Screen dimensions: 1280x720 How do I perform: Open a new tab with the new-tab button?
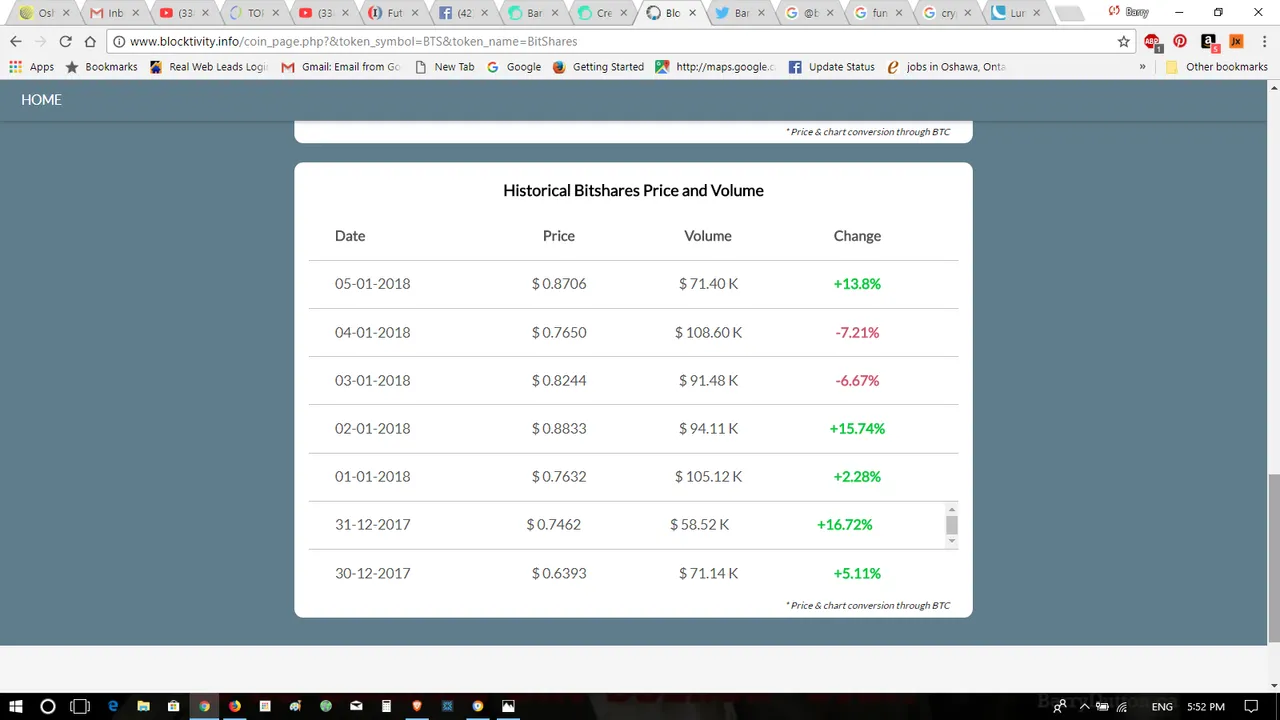pyautogui.click(x=1069, y=13)
